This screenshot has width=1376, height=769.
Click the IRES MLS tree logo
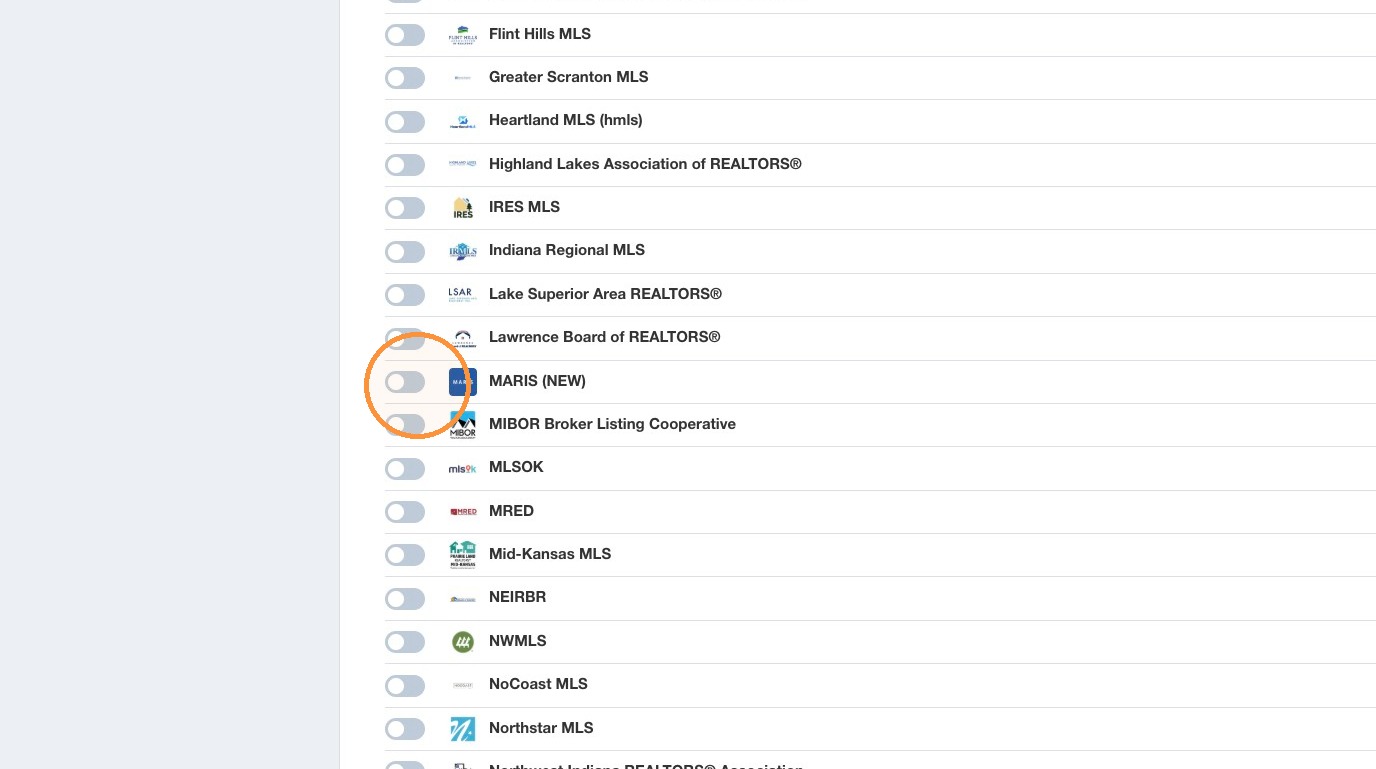point(463,207)
